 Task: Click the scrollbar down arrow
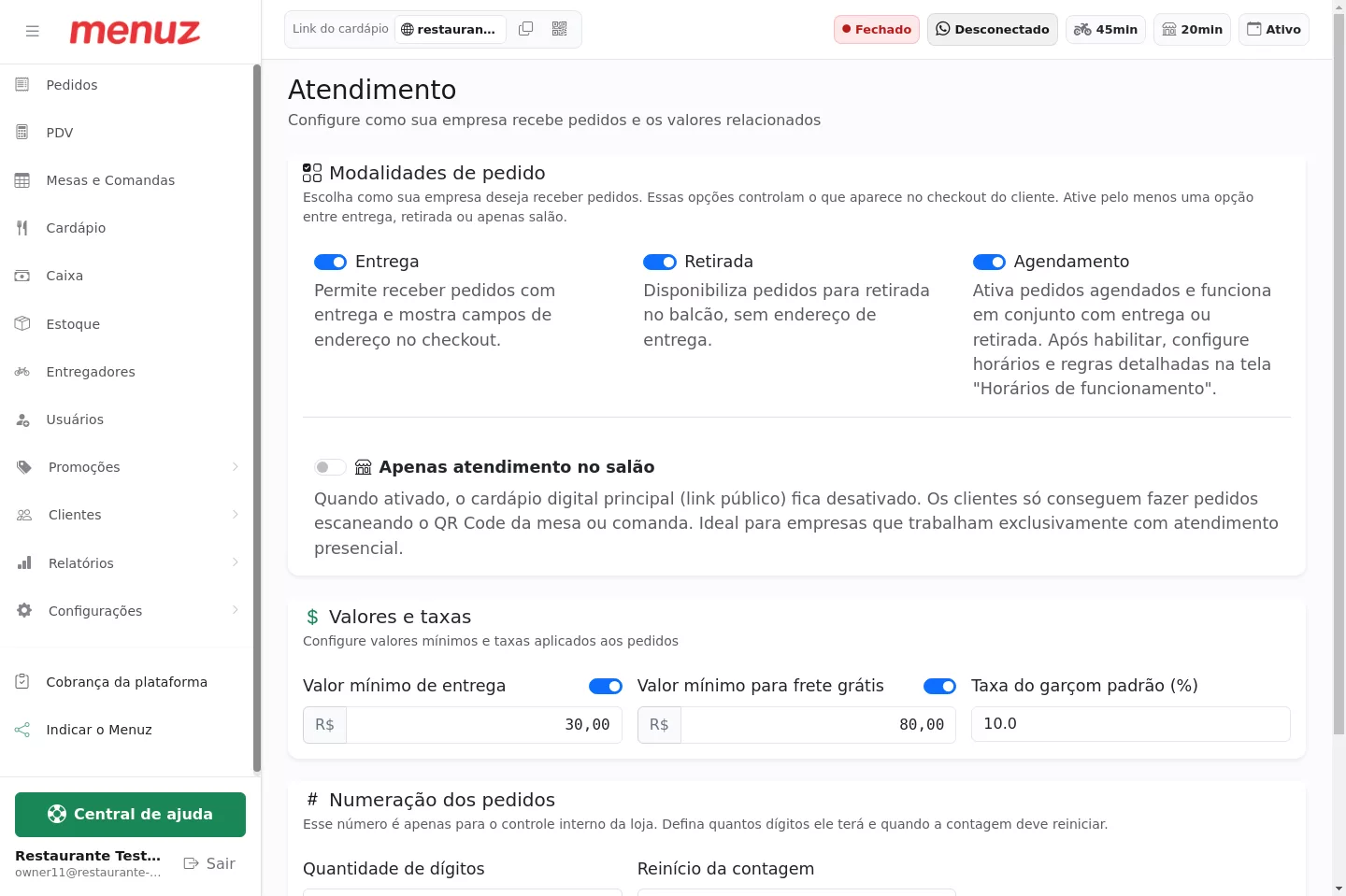(x=1339, y=889)
